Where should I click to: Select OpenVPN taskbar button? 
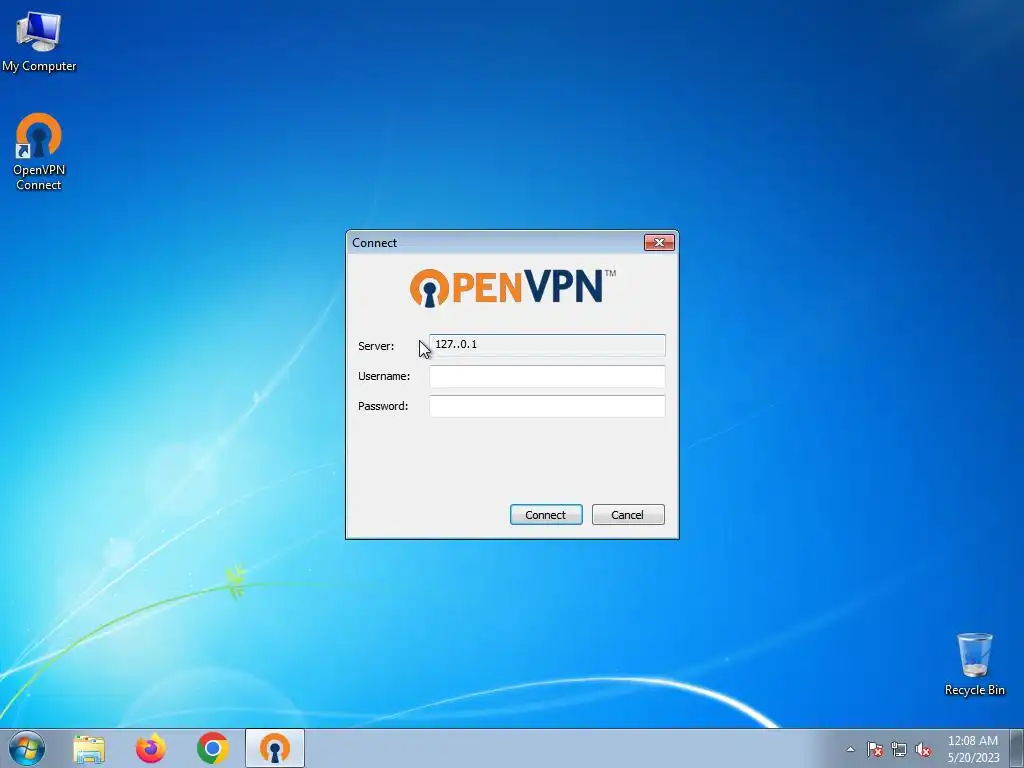275,749
